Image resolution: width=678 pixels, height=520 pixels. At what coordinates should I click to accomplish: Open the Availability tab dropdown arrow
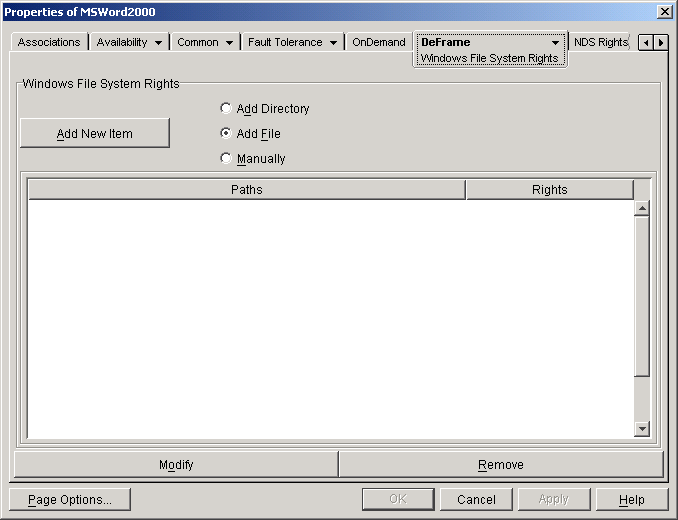(x=159, y=43)
